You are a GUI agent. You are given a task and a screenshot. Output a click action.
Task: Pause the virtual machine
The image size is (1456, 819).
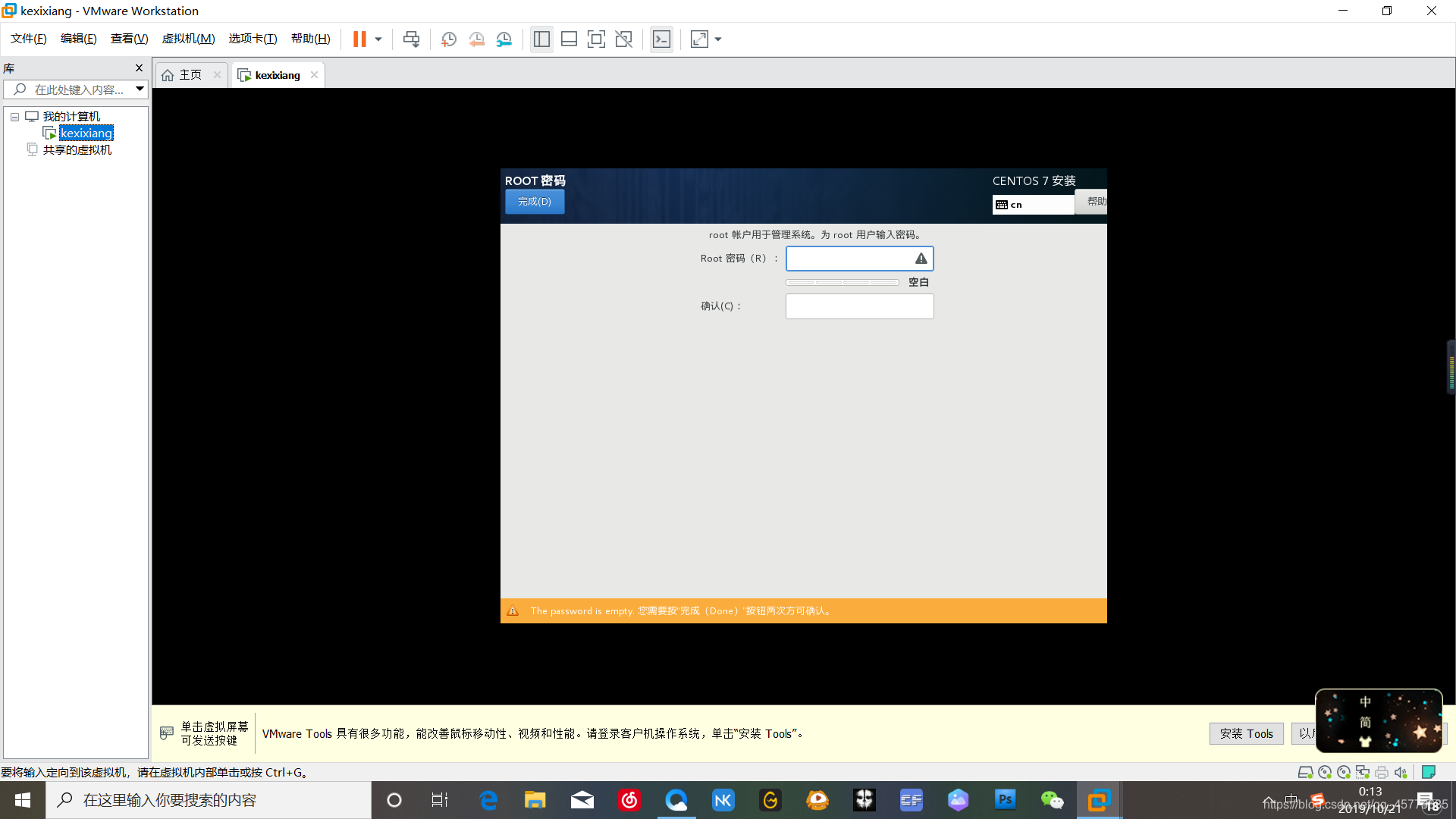(359, 39)
